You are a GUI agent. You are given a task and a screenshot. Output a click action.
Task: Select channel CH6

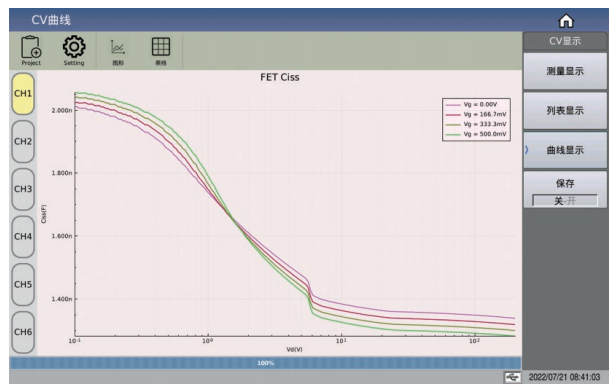point(23,332)
